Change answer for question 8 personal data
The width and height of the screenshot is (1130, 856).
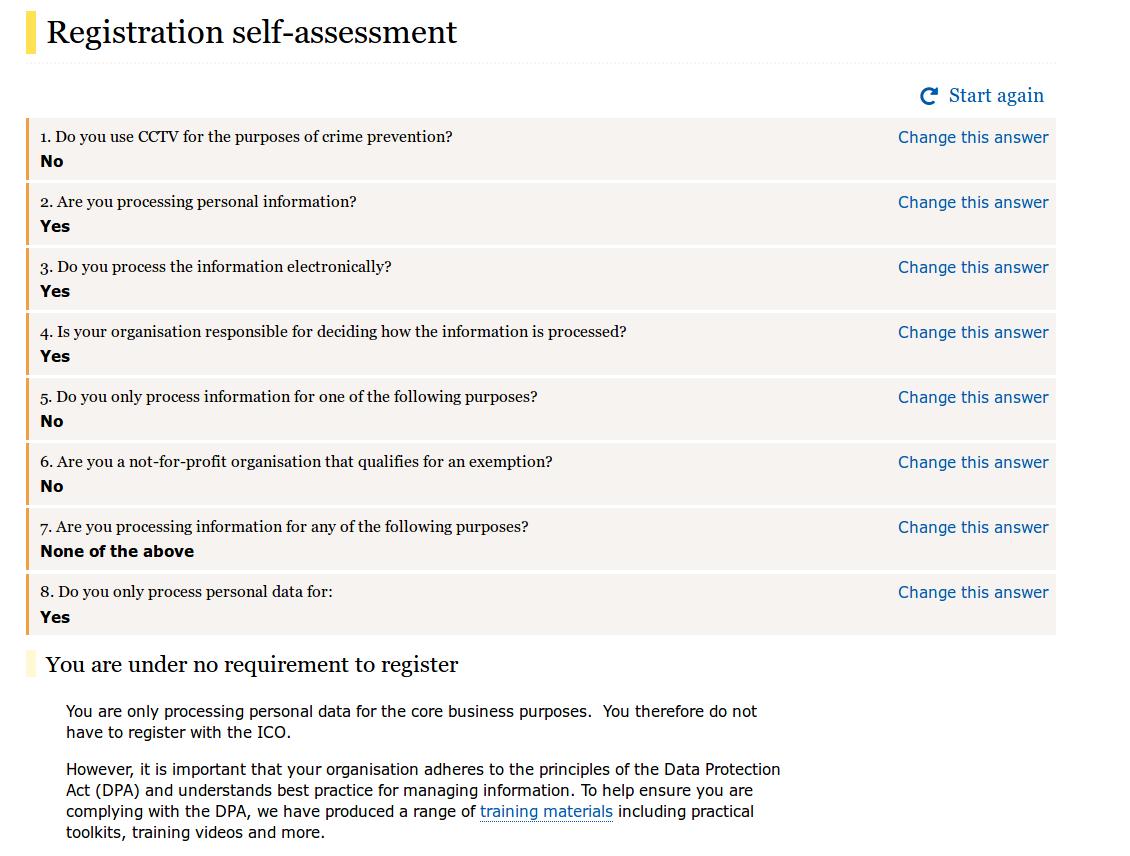pos(973,592)
